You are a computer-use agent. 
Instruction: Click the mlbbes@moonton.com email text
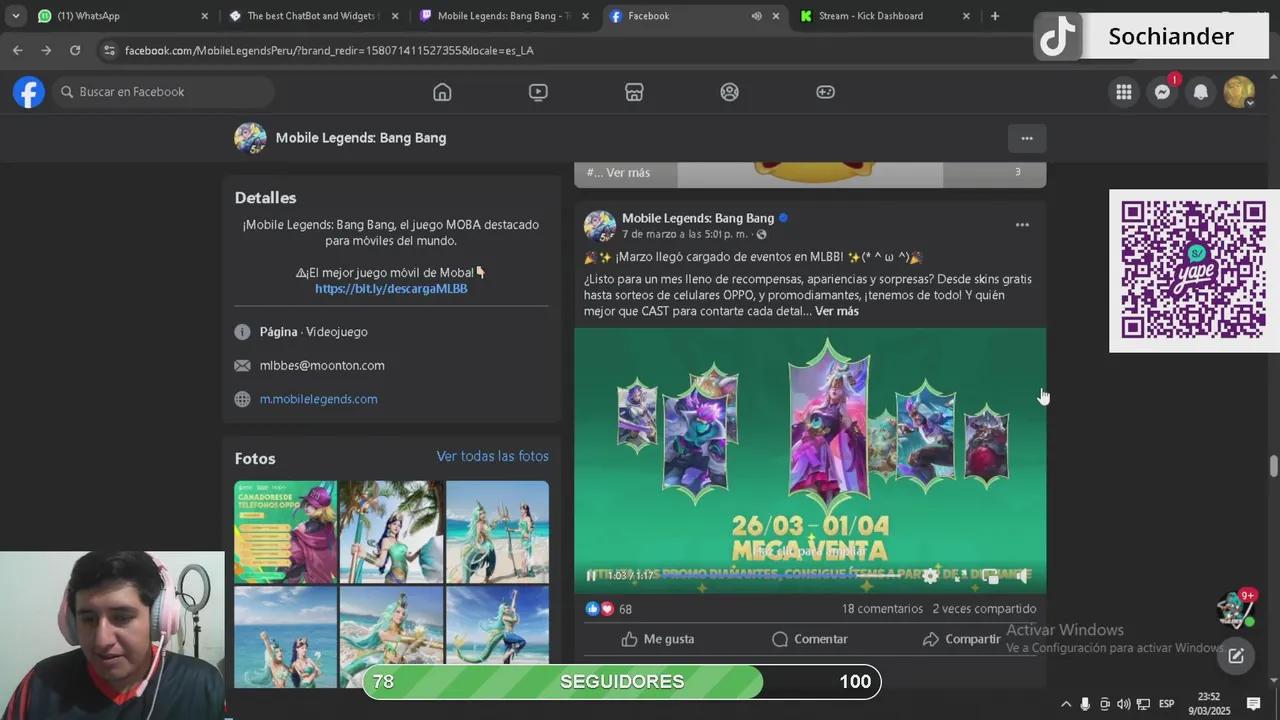(x=322, y=365)
